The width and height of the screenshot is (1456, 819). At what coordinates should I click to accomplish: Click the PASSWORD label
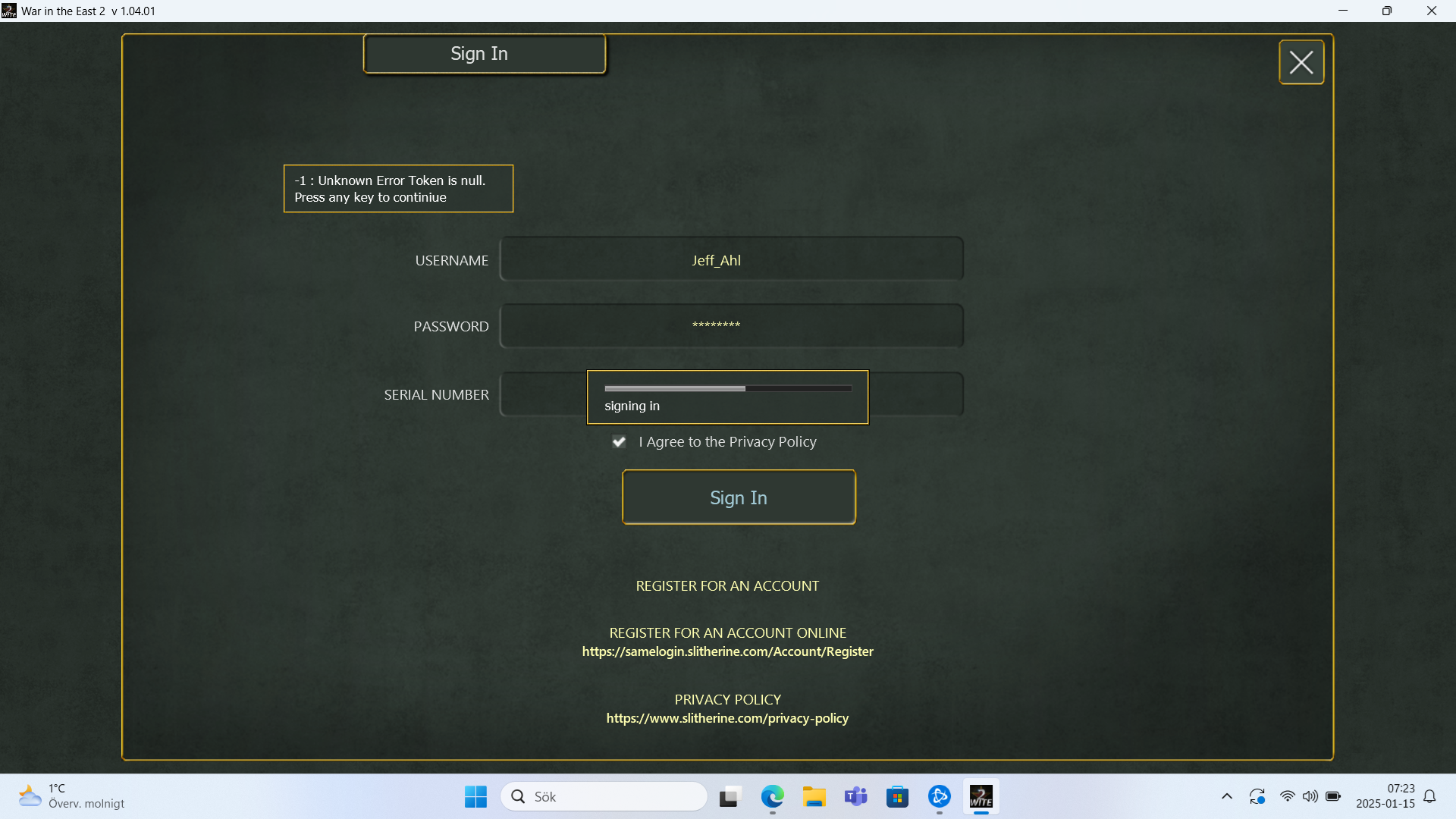click(x=451, y=326)
